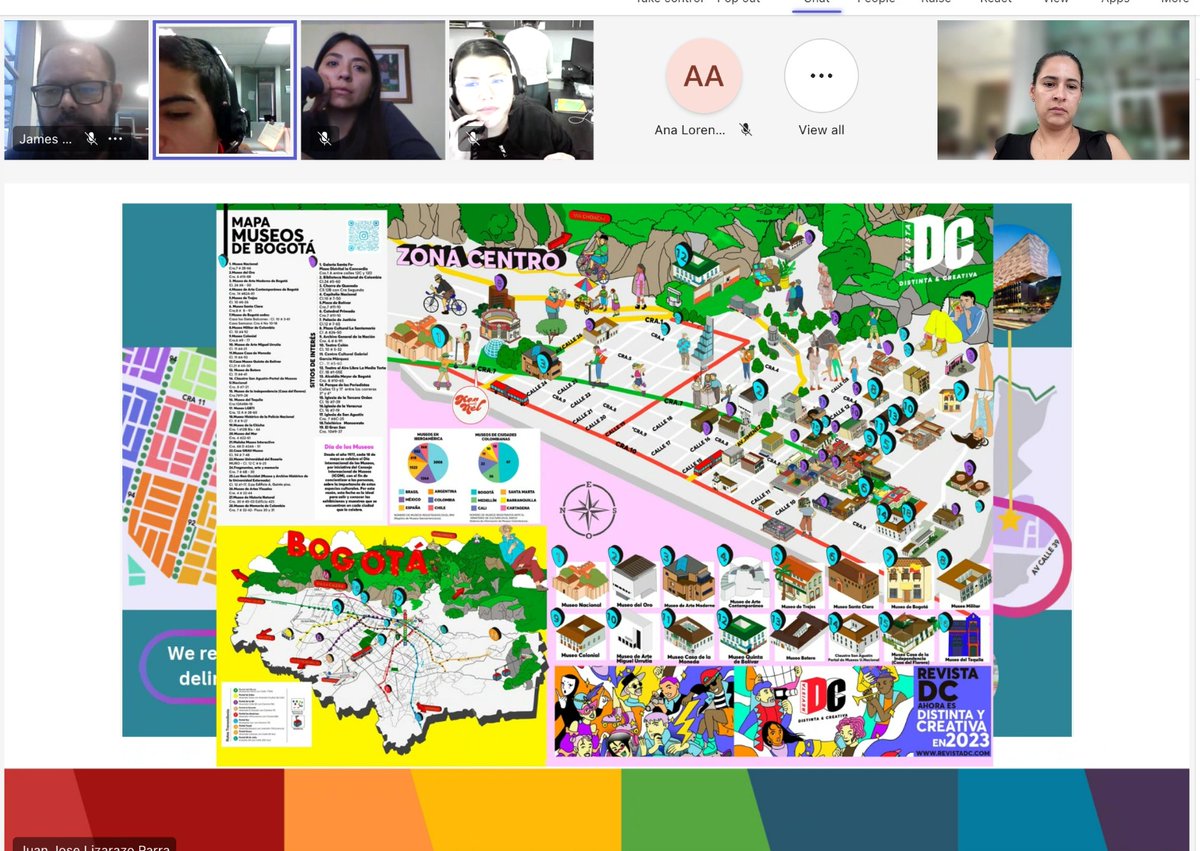
Task: Click the blue Museo del Tequila building icon
Action: pos(962,633)
